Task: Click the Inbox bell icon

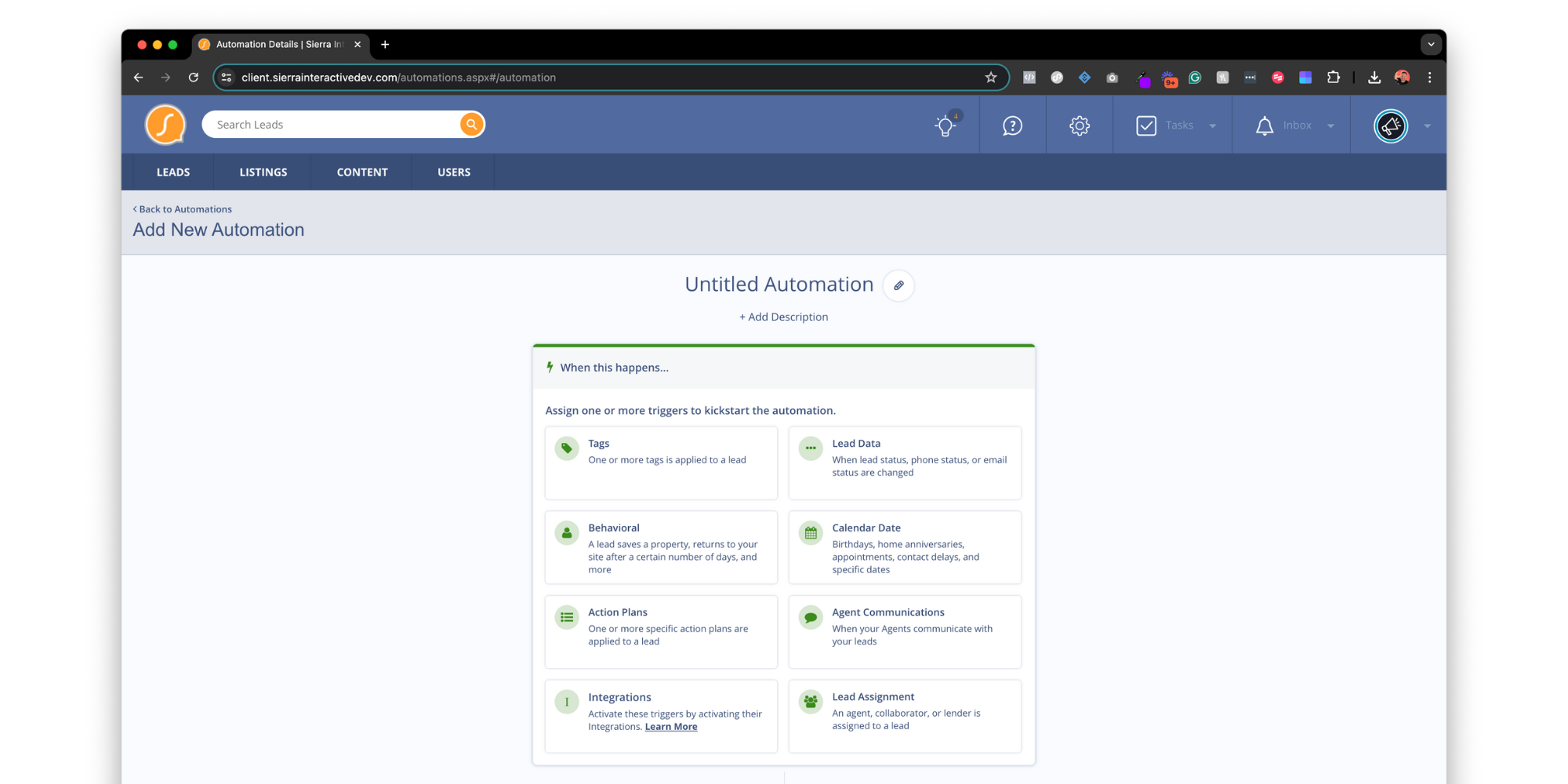Action: point(1264,125)
